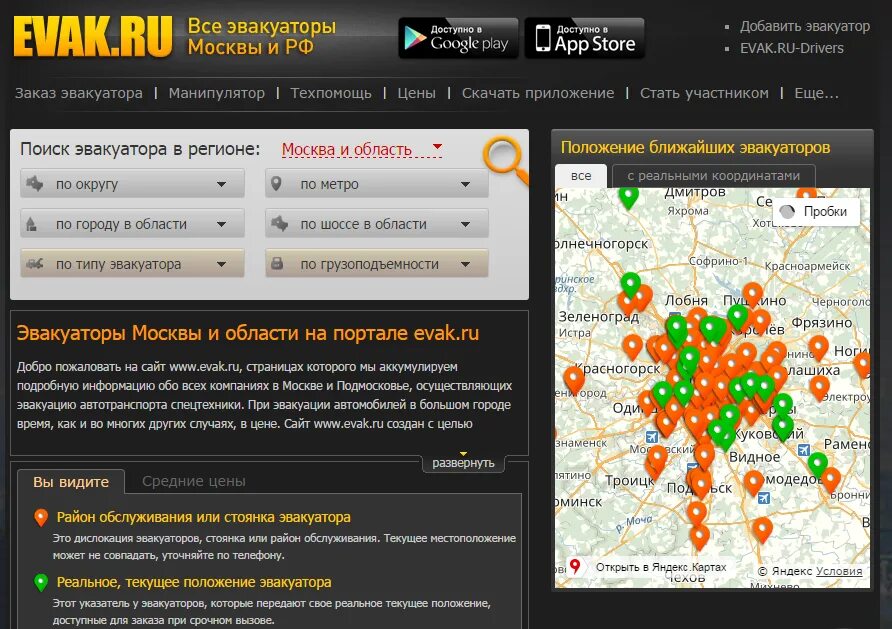The height and width of the screenshot is (629, 892).
Task: Select the orange marker above Пушкино
Action: click(x=752, y=295)
